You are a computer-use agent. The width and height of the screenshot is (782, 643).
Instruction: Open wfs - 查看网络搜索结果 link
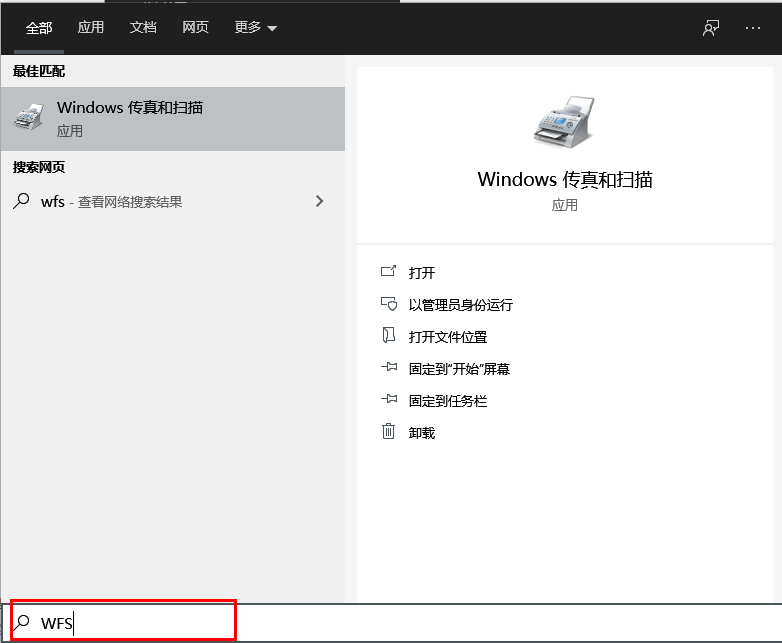(x=111, y=201)
